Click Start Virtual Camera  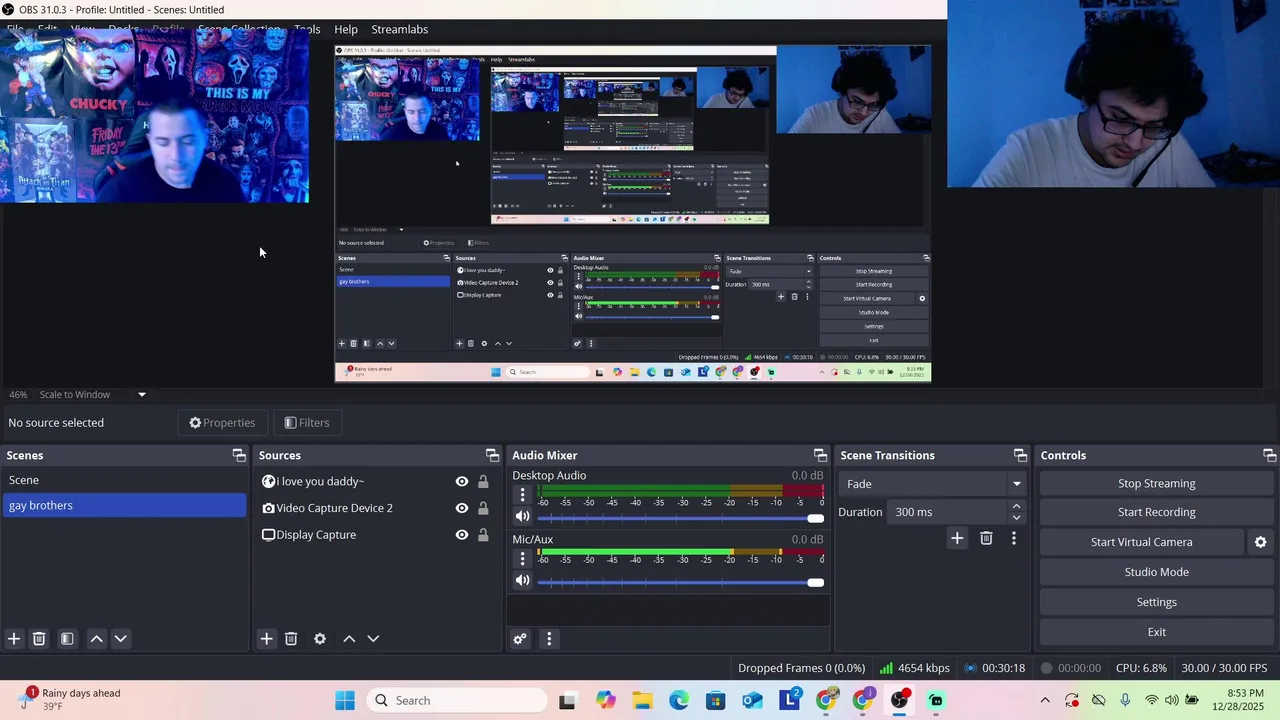click(1142, 542)
